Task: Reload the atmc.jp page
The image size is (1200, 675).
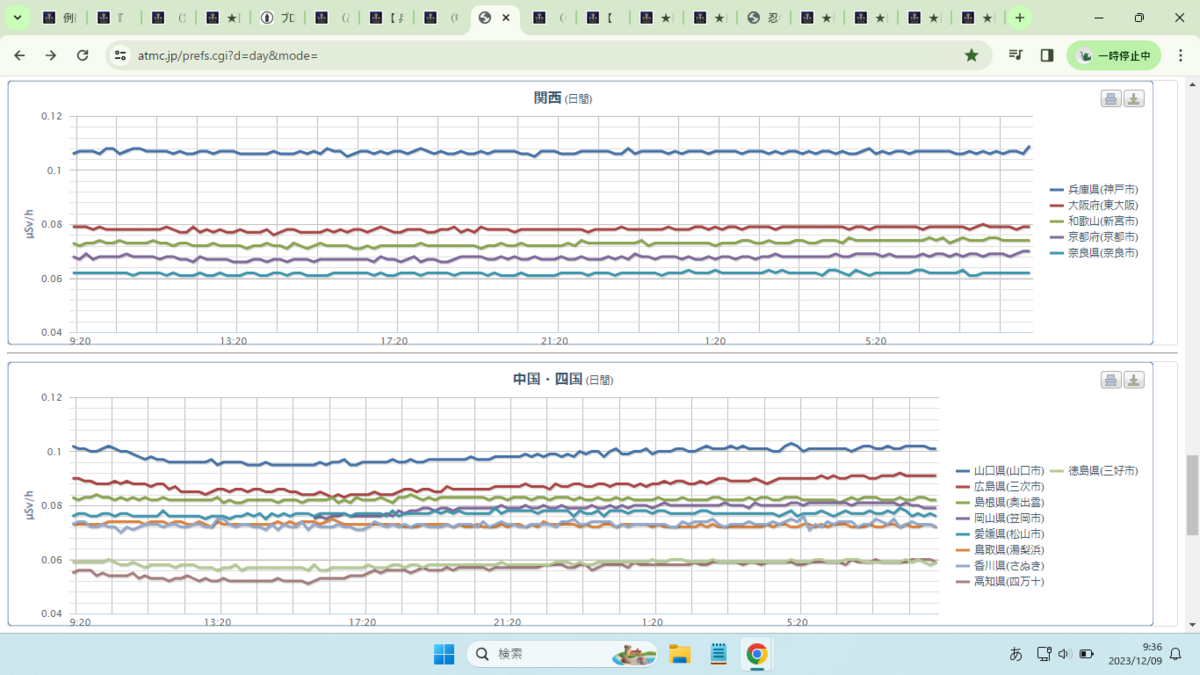Action: point(83,56)
